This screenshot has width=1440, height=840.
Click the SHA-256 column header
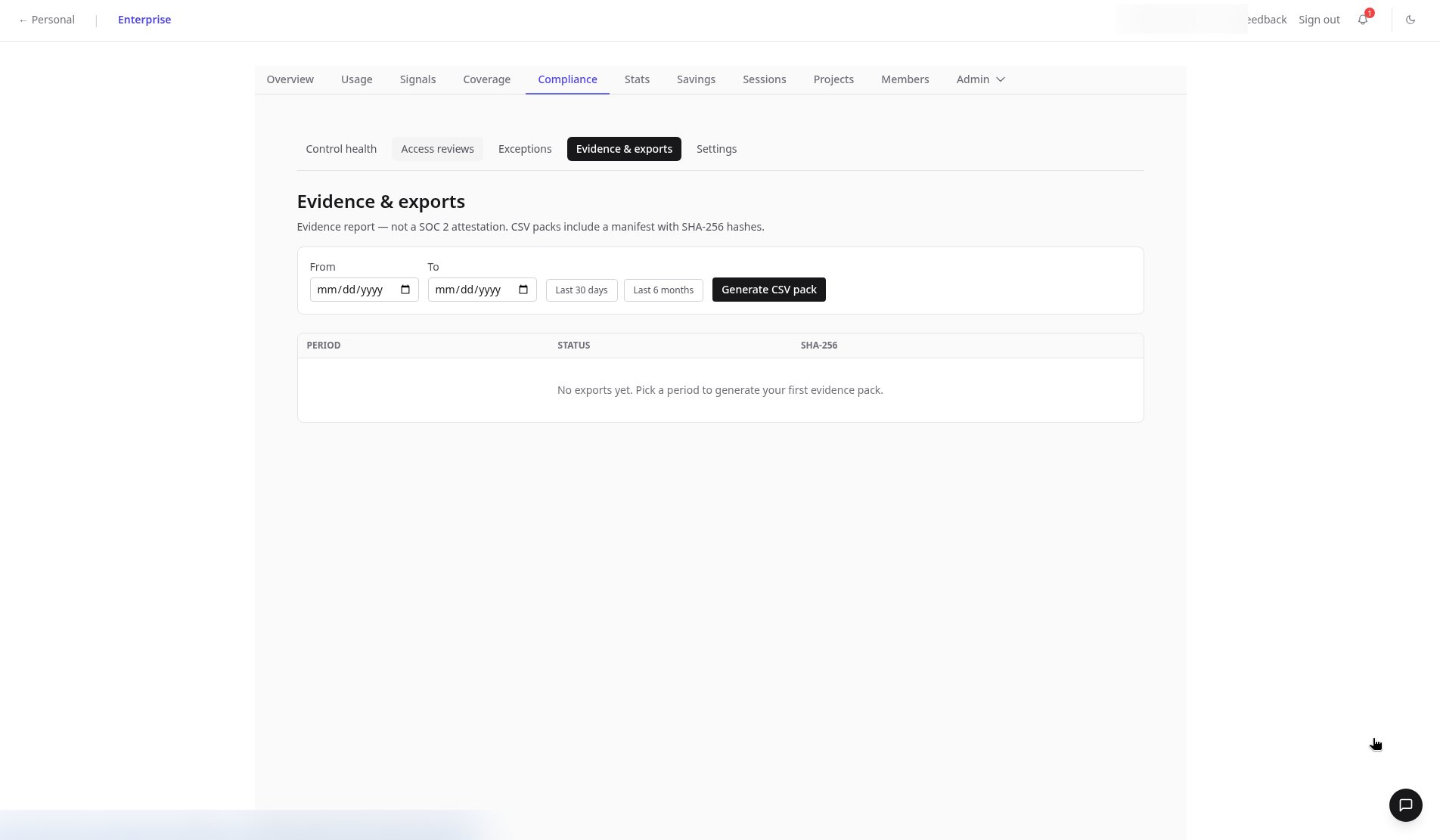(818, 346)
